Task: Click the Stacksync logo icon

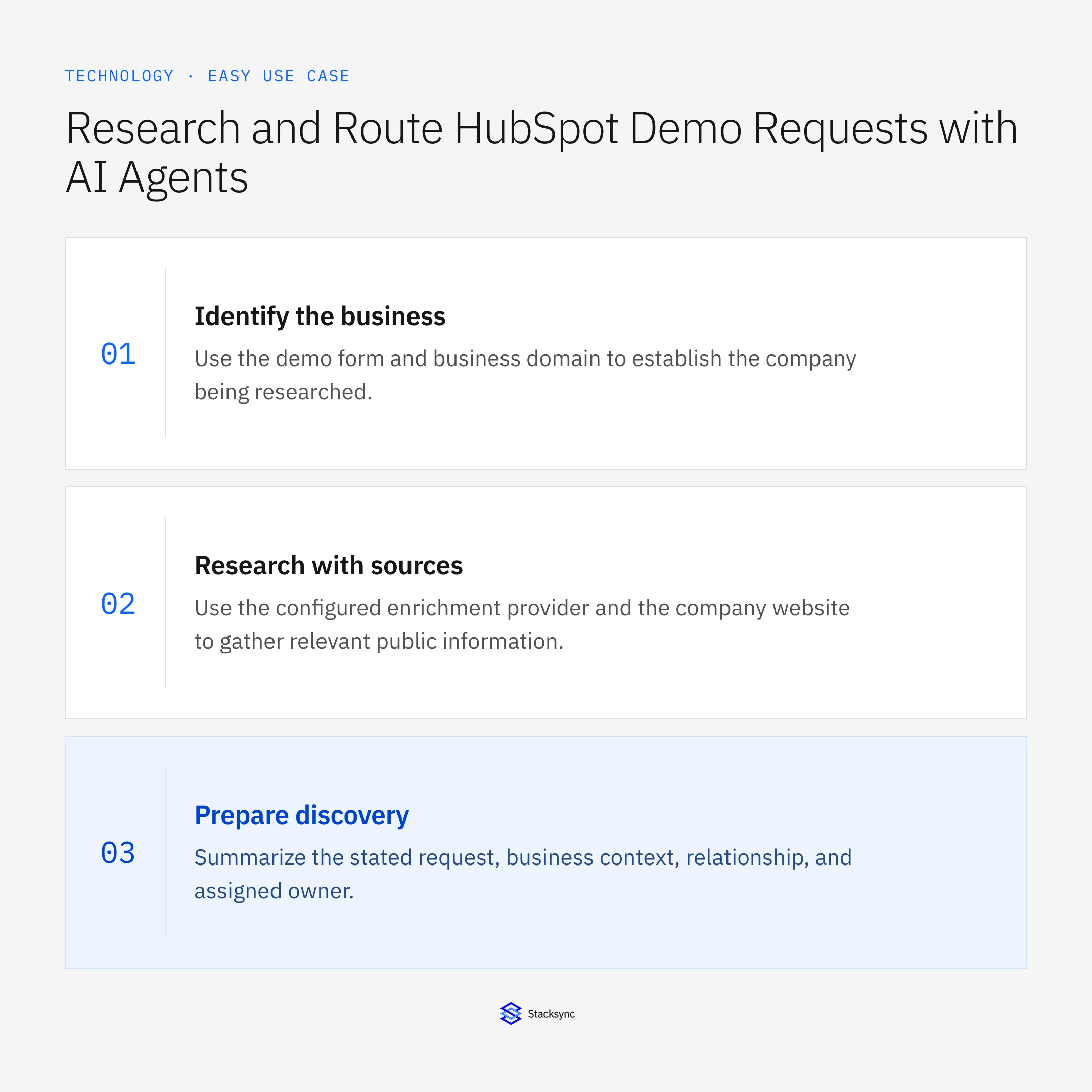Action: [x=511, y=1014]
